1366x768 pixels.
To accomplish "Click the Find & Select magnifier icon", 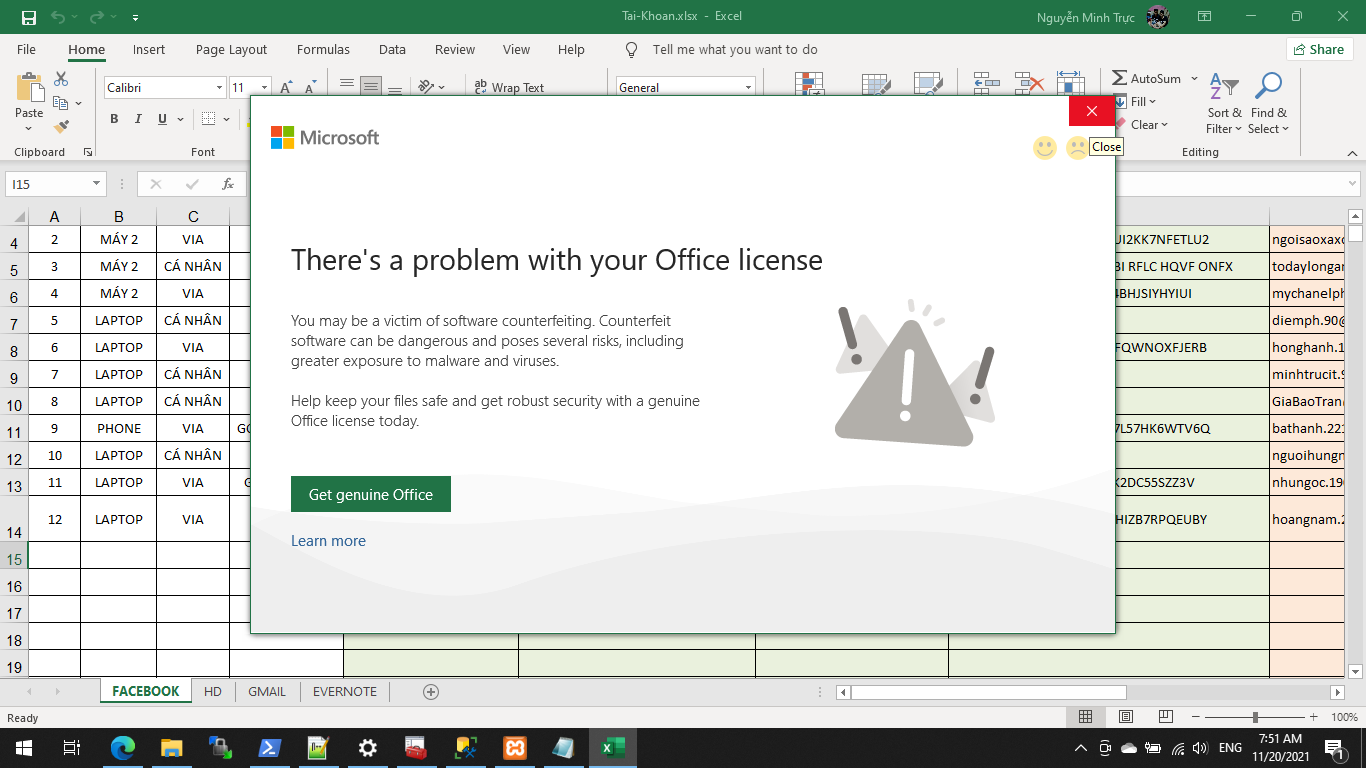I will pos(1268,87).
